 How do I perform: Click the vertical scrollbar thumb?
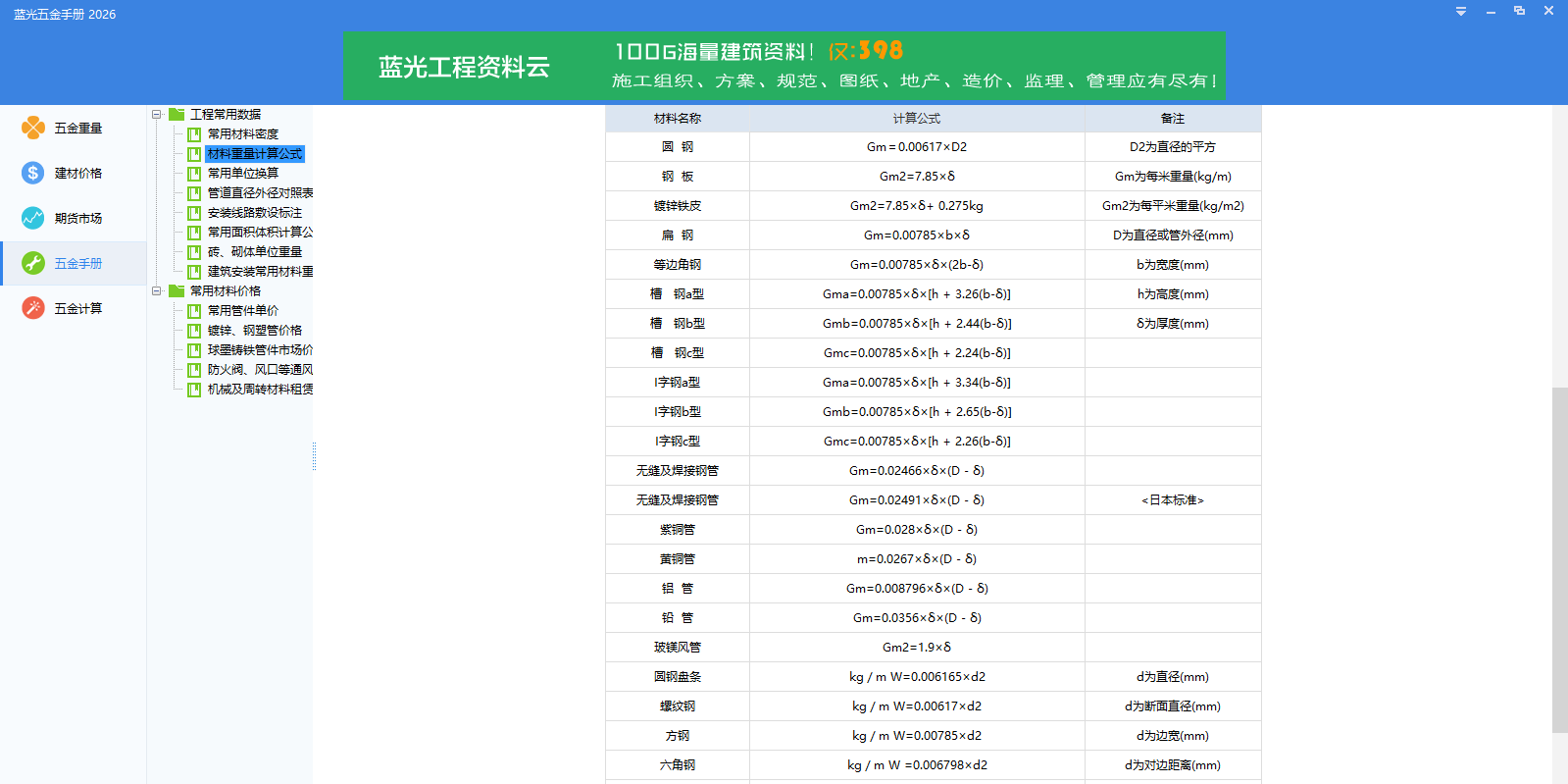tap(1559, 559)
